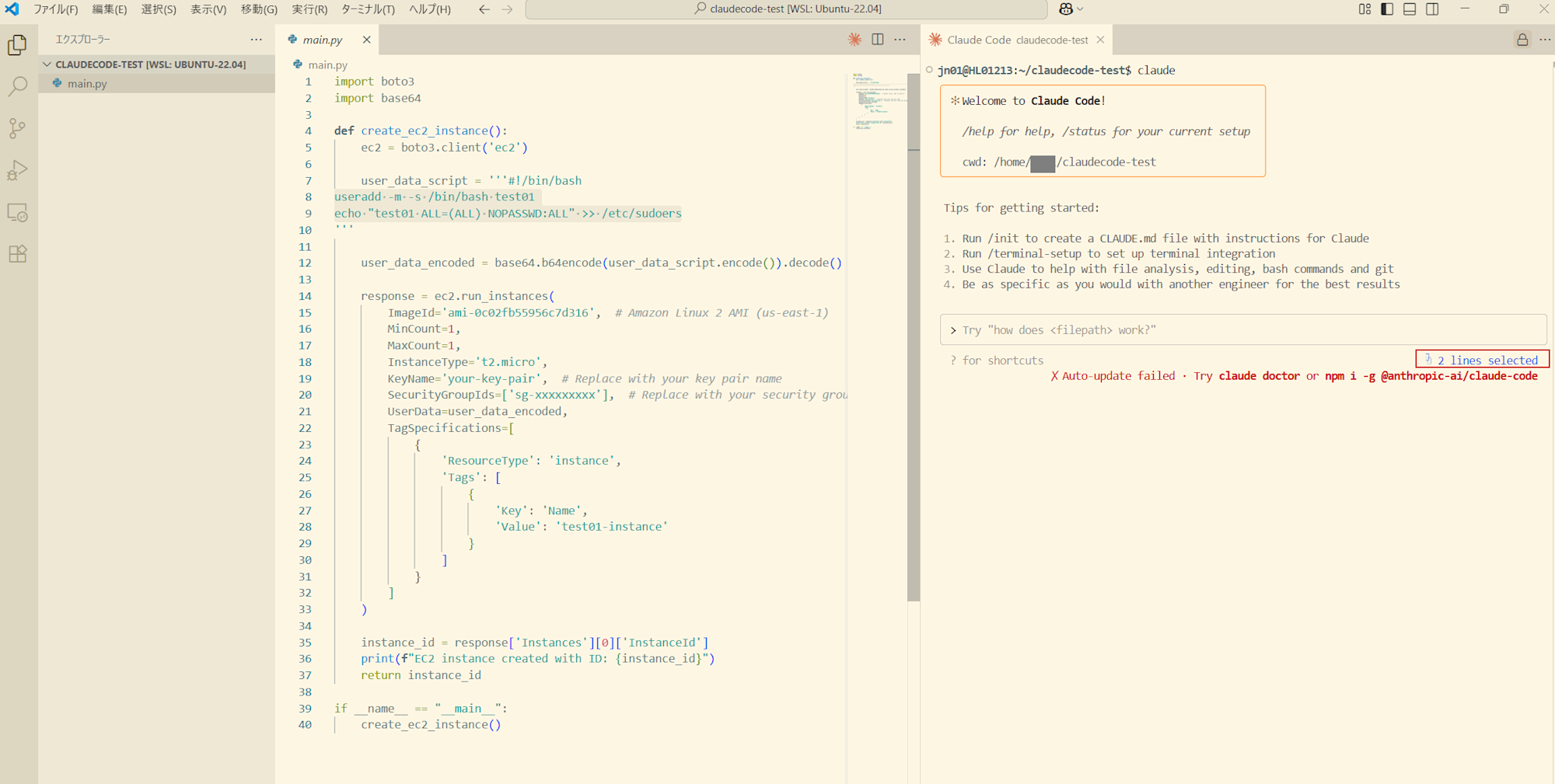1555x784 pixels.
Task: Click the 'InstanceType='t2.micro'' line
Action: coord(467,362)
